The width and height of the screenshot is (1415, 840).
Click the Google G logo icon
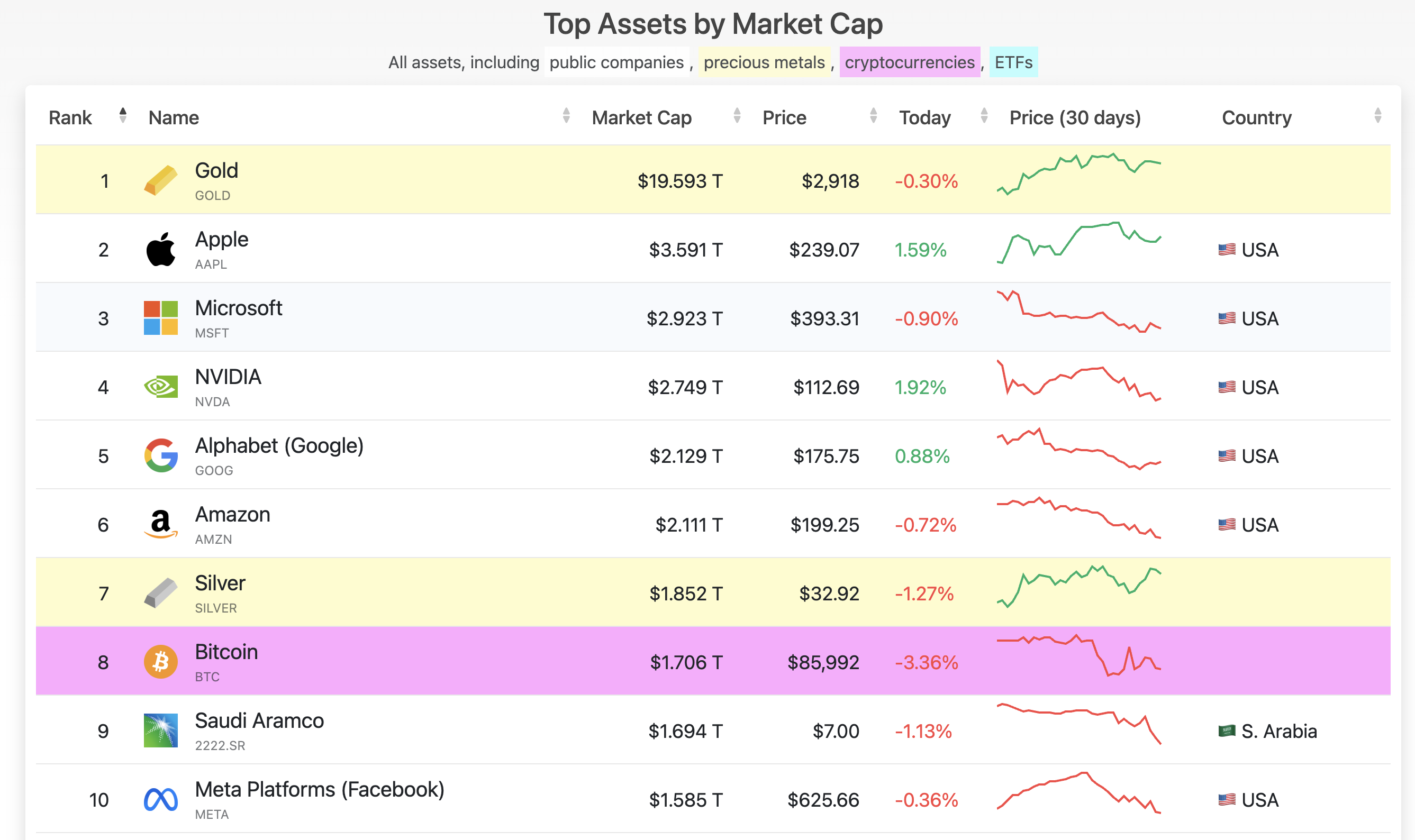pyautogui.click(x=161, y=455)
